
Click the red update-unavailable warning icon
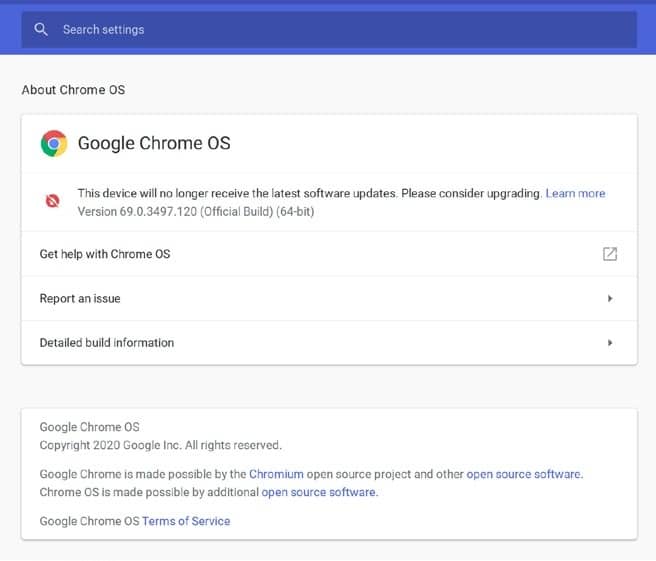[x=52, y=201]
